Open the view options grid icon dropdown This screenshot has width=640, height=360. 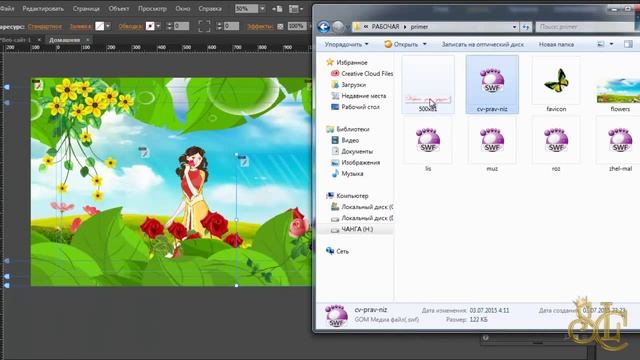point(296,9)
